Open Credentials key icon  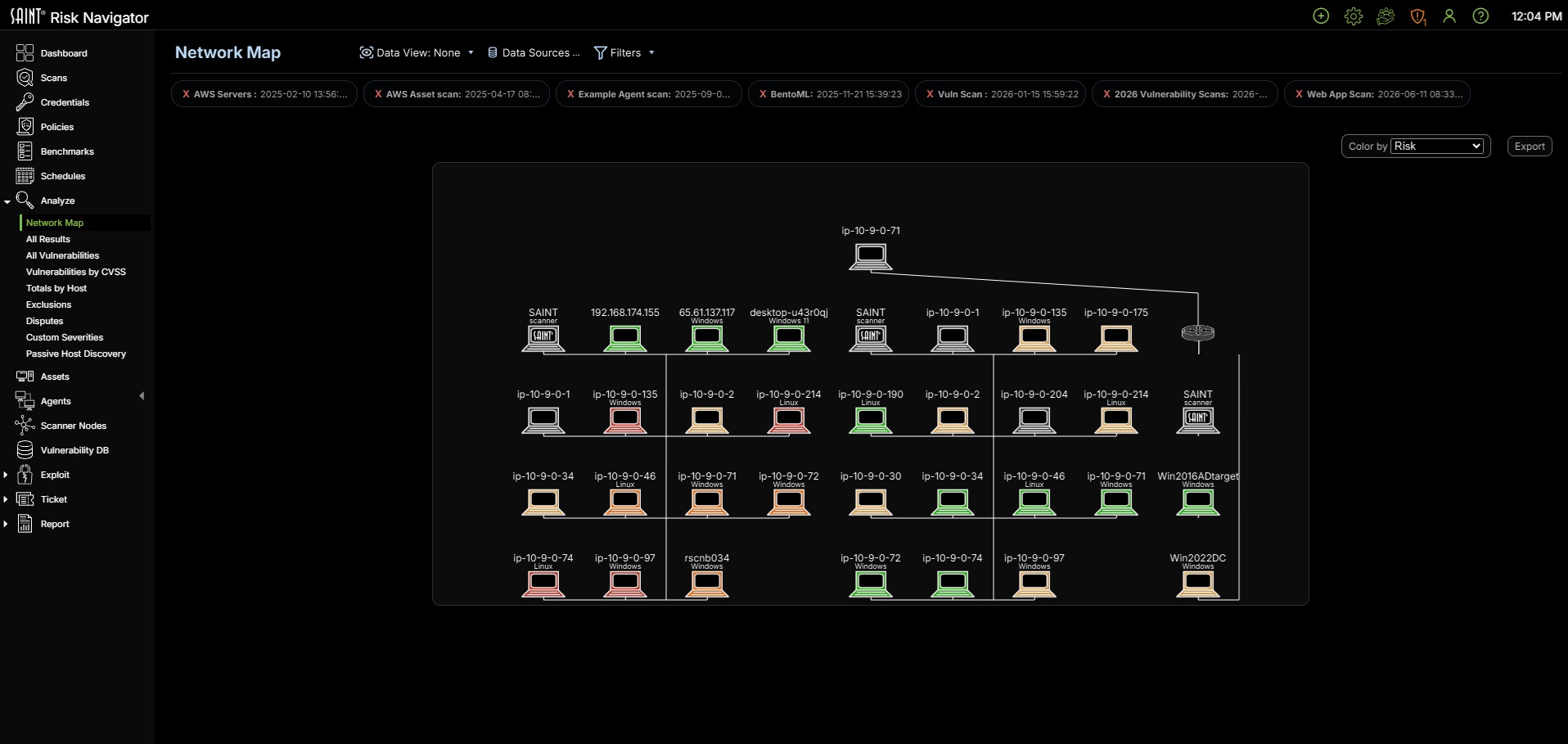25,102
